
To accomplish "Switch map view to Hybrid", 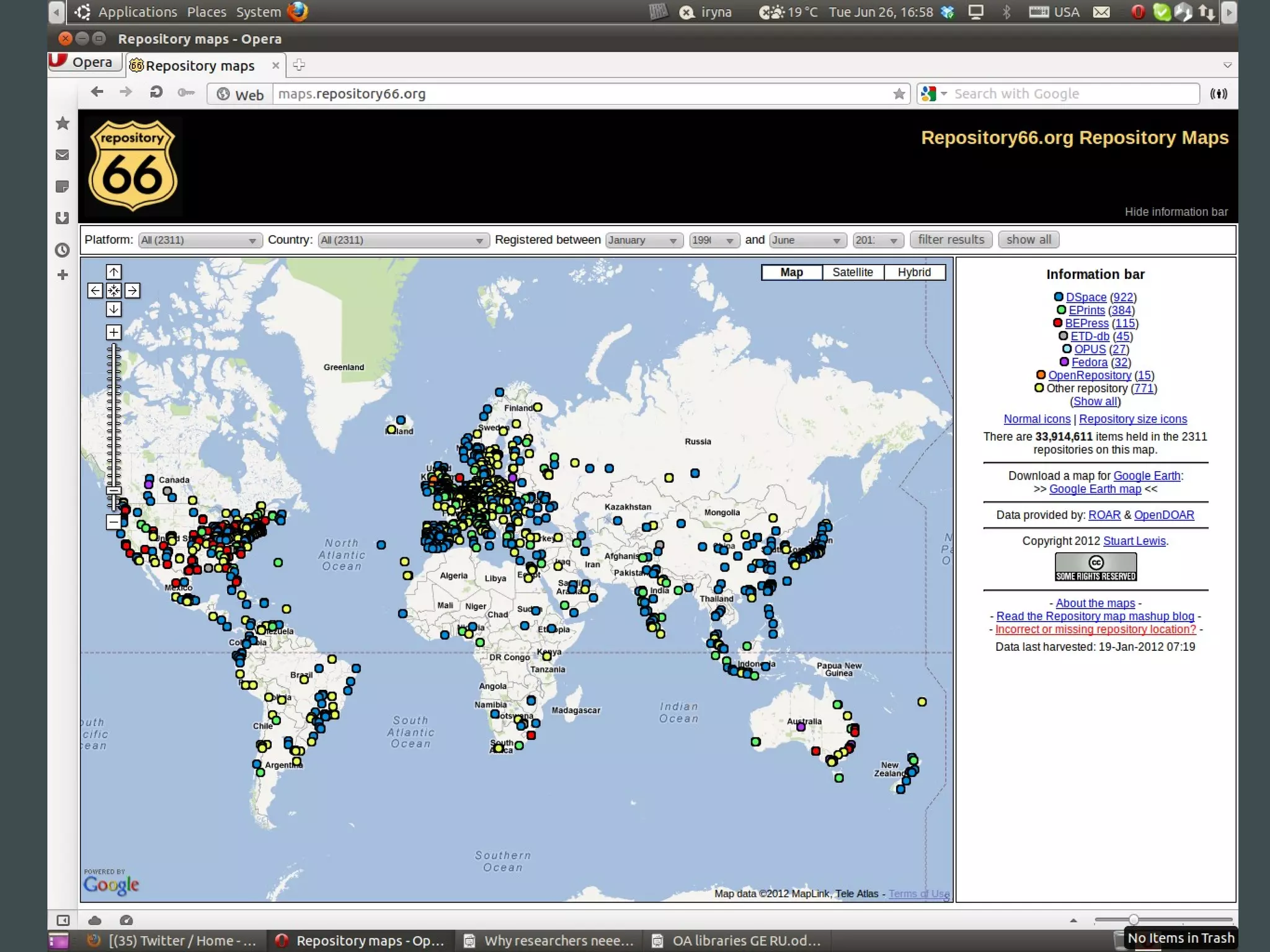I will (x=913, y=272).
